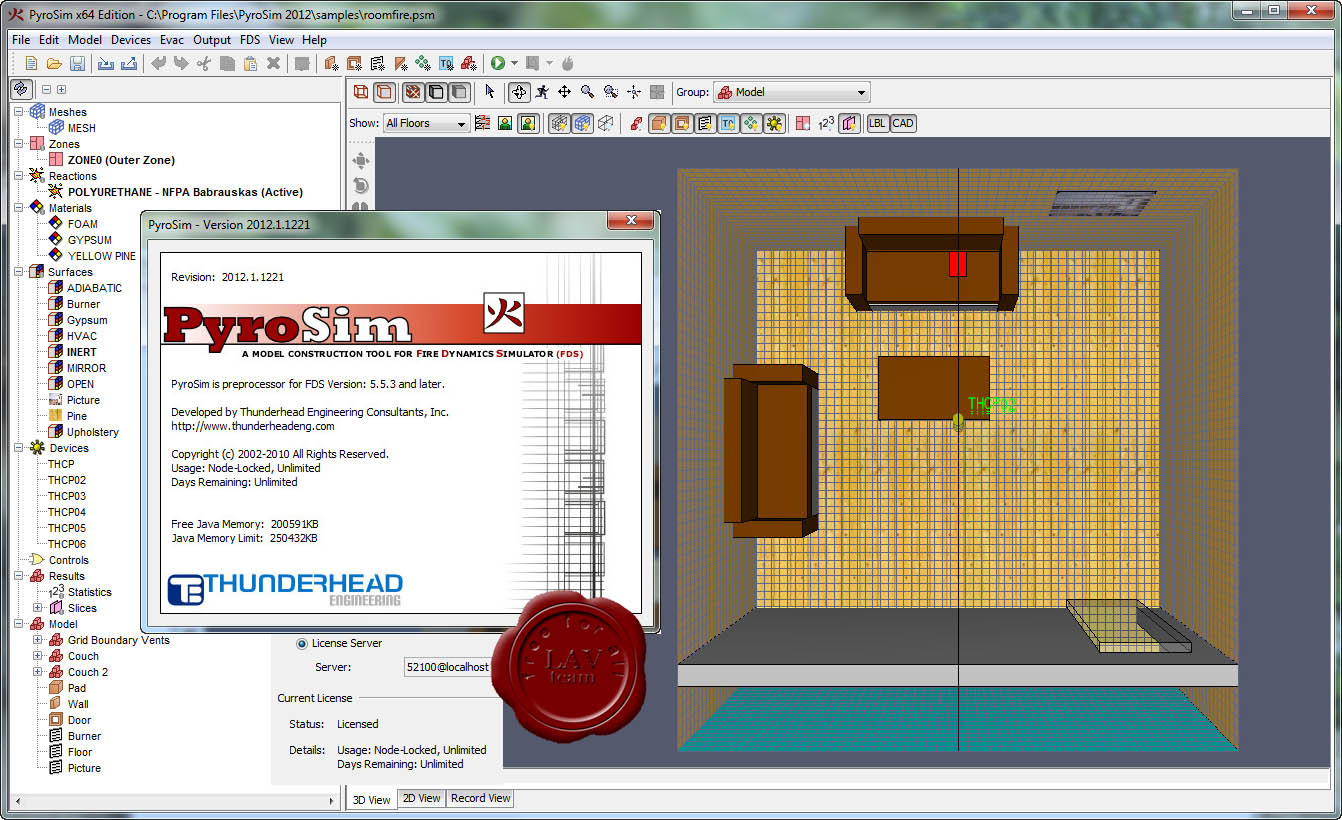Click the Open file folder icon
The height and width of the screenshot is (820, 1342).
(x=54, y=63)
